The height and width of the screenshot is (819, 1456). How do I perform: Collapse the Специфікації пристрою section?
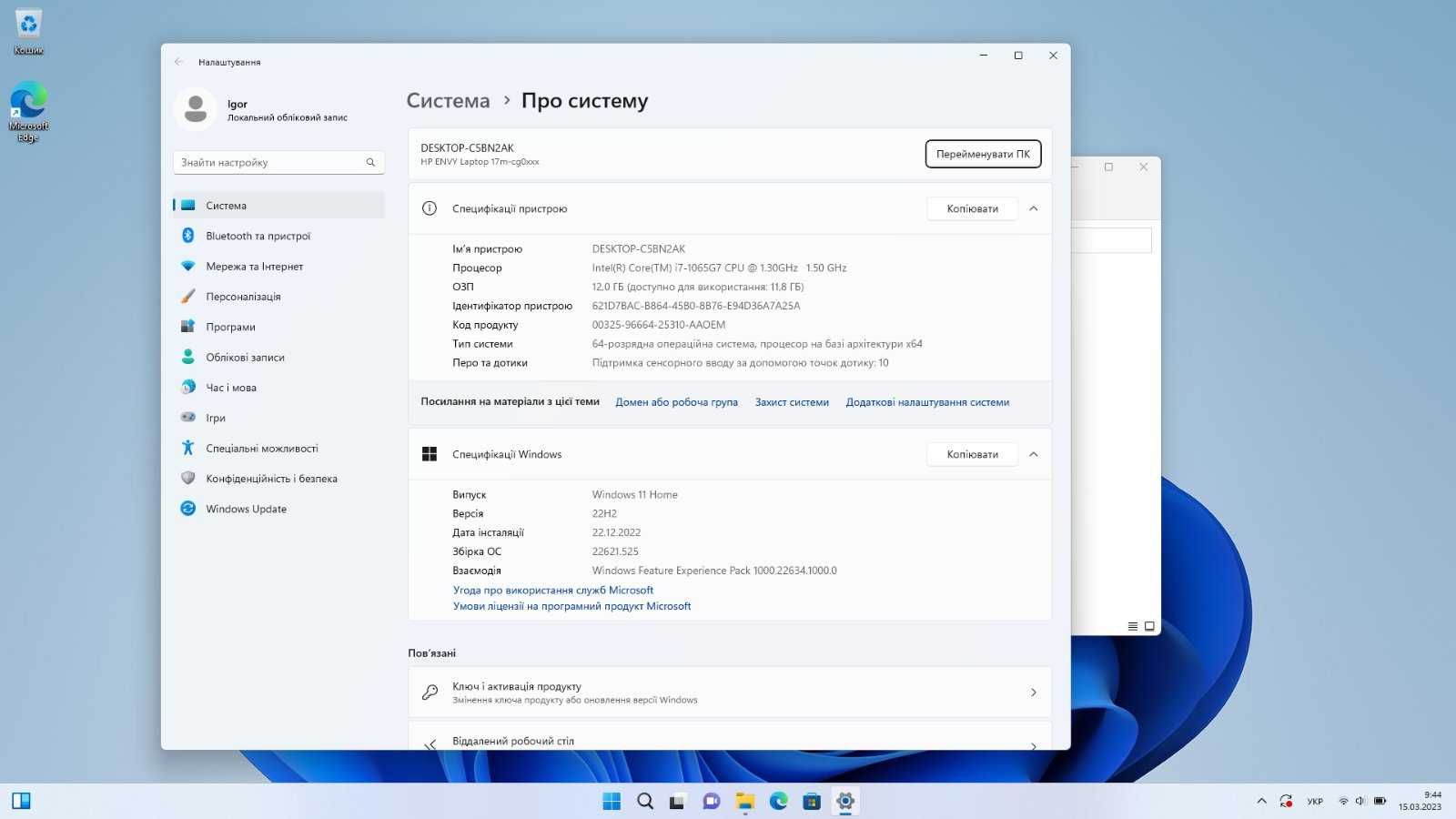[1034, 208]
